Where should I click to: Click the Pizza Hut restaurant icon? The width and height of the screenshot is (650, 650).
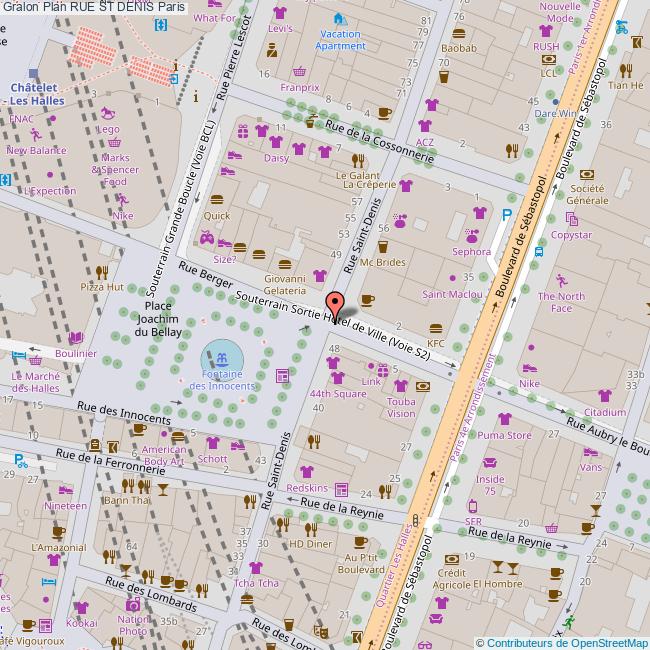(101, 271)
